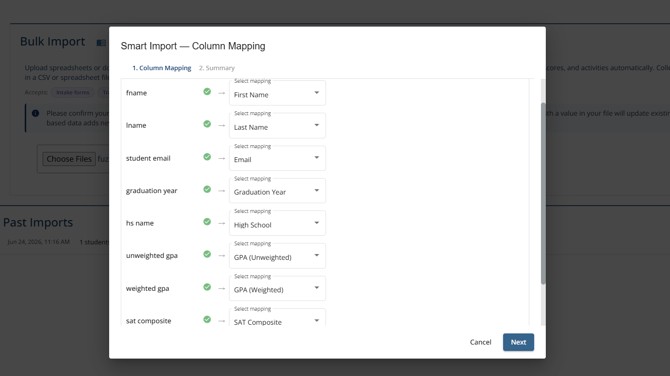Select the unweighted gpa column label

(x=152, y=256)
